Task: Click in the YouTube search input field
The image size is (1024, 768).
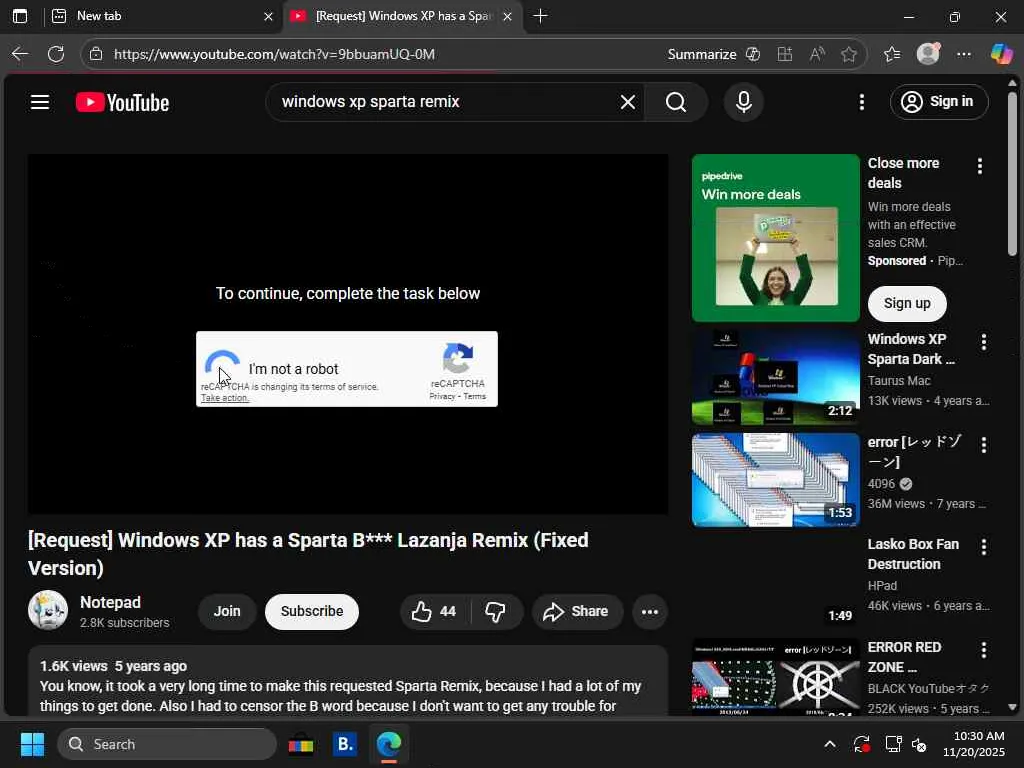Action: (444, 102)
